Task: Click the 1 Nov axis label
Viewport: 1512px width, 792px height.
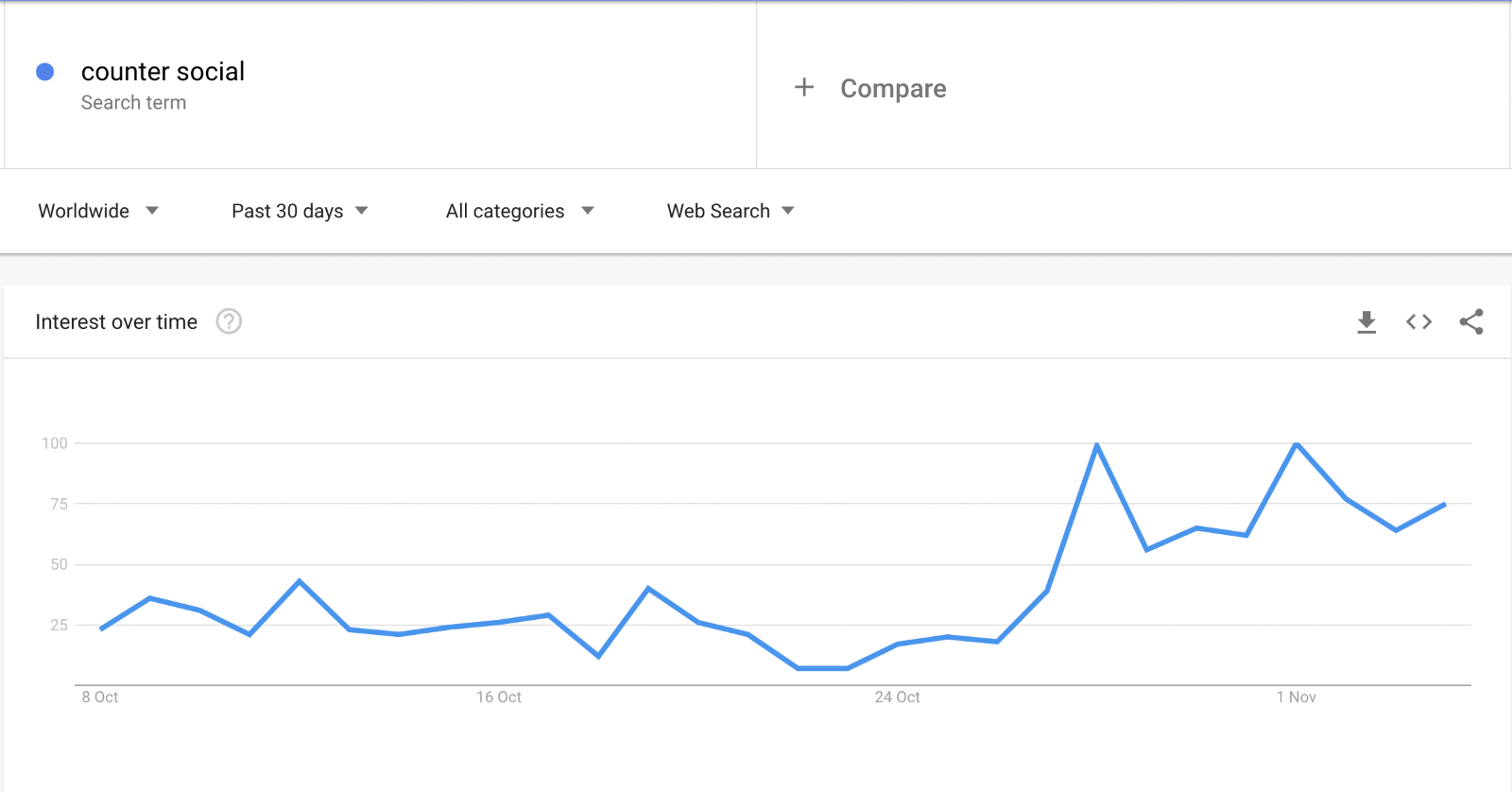Action: tap(1297, 697)
